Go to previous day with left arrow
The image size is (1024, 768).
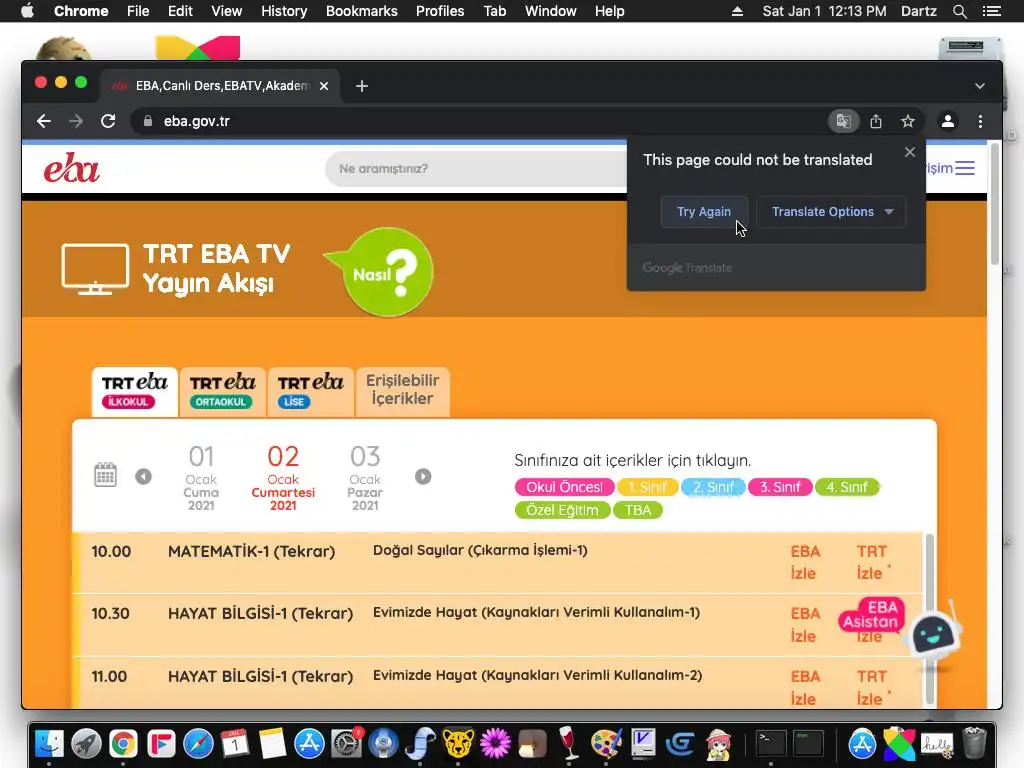point(144,477)
